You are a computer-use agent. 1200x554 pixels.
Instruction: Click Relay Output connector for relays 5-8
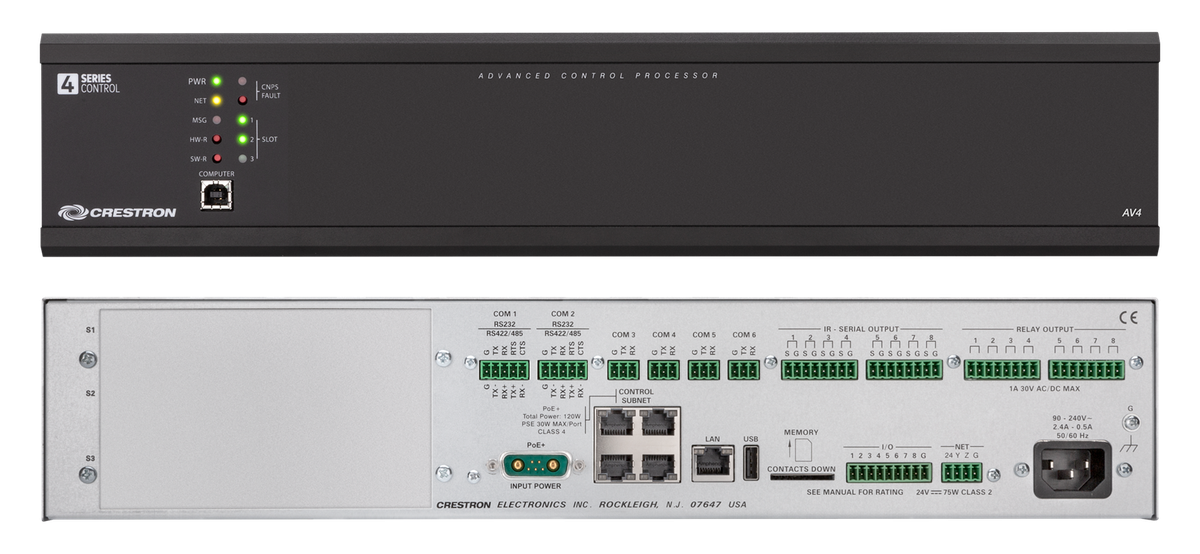pyautogui.click(x=1086, y=370)
